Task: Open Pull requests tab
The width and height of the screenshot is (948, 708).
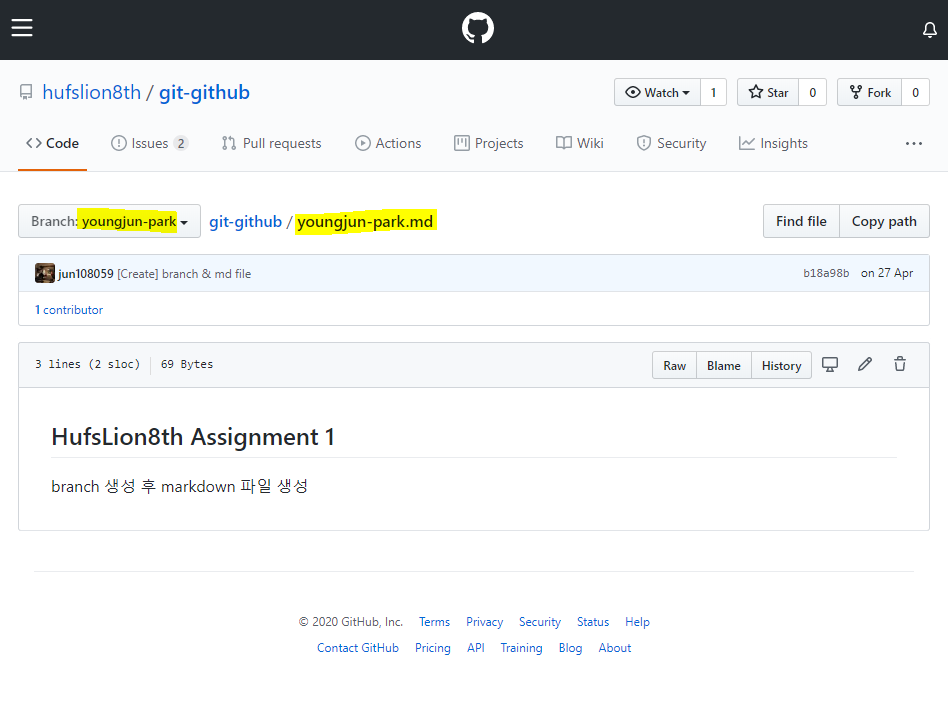Action: [271, 143]
